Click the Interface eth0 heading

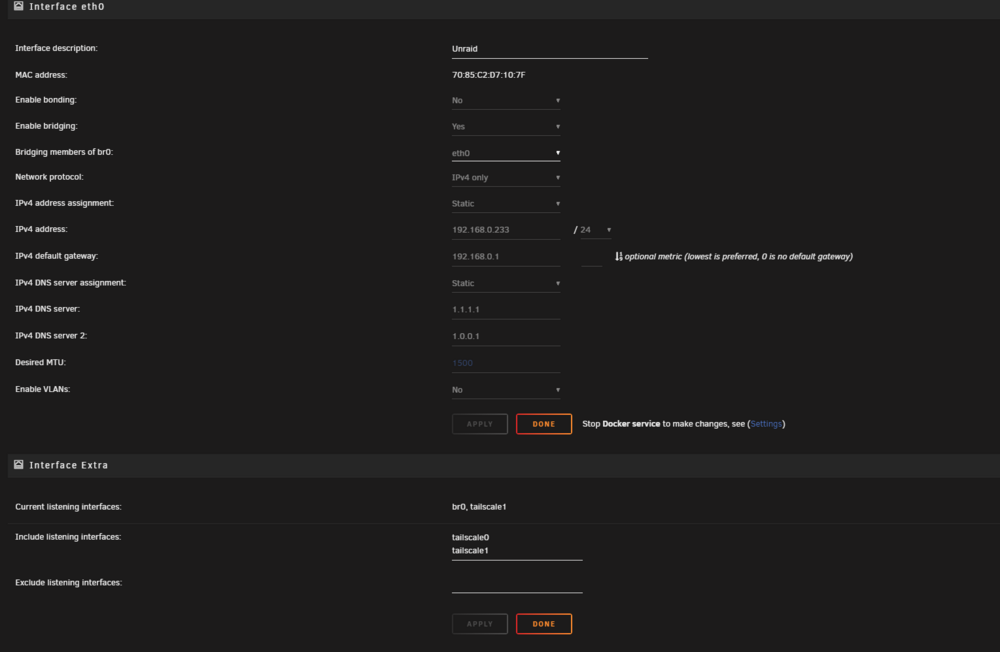click(67, 6)
